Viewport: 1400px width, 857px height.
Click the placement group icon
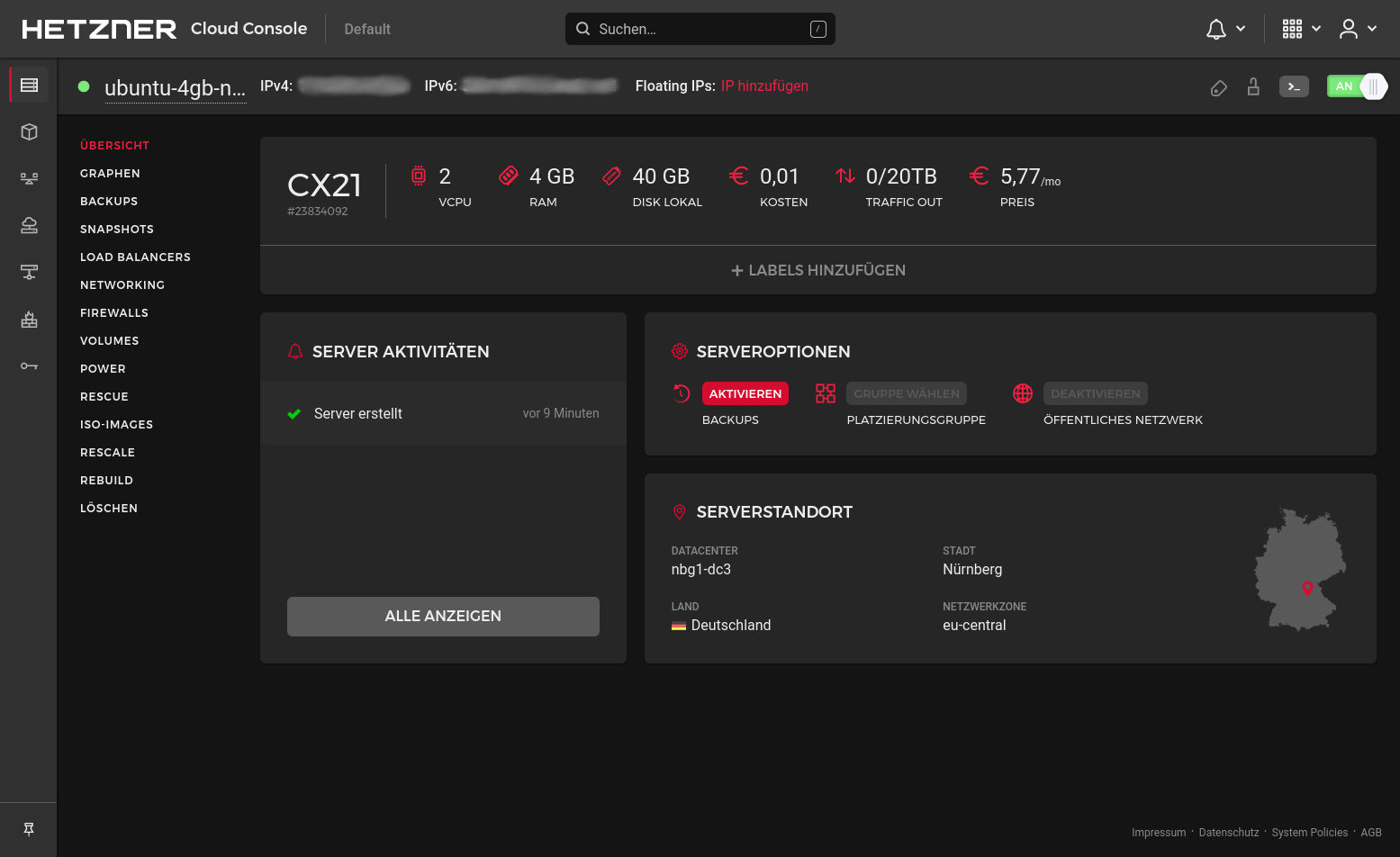[x=826, y=393]
